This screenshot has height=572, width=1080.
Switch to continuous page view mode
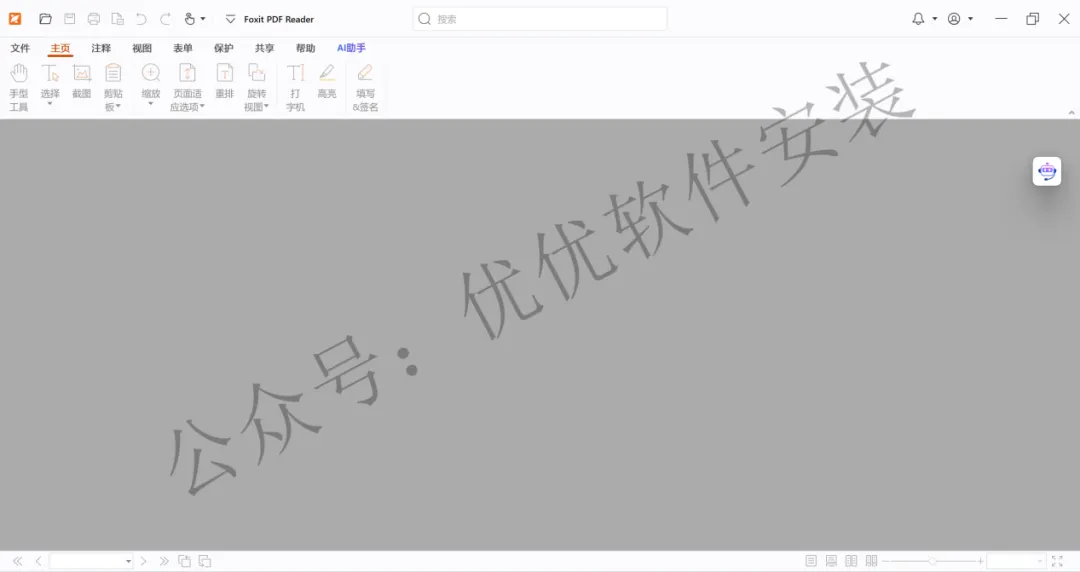[x=831, y=561]
